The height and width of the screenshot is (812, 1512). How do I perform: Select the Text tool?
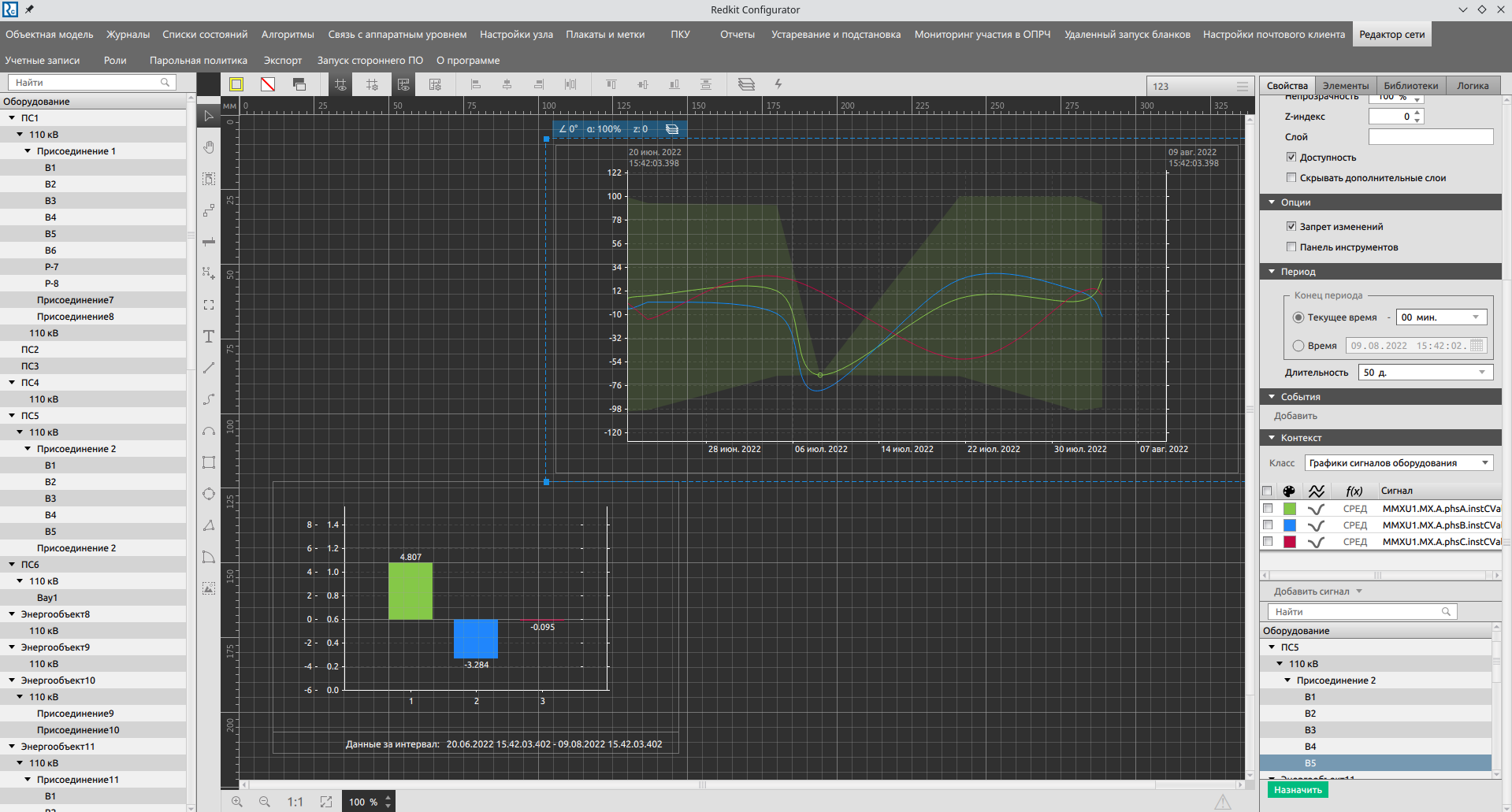pos(209,336)
